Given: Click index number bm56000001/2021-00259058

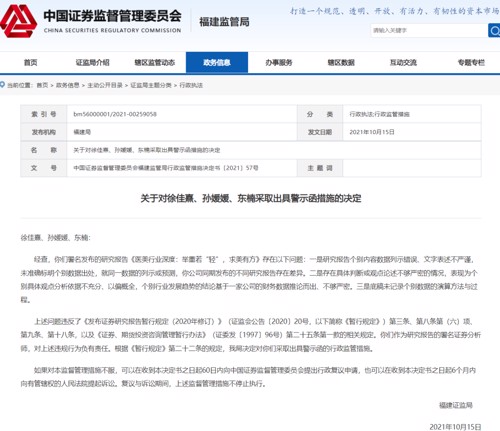Looking at the screenshot, I should 115,114.
